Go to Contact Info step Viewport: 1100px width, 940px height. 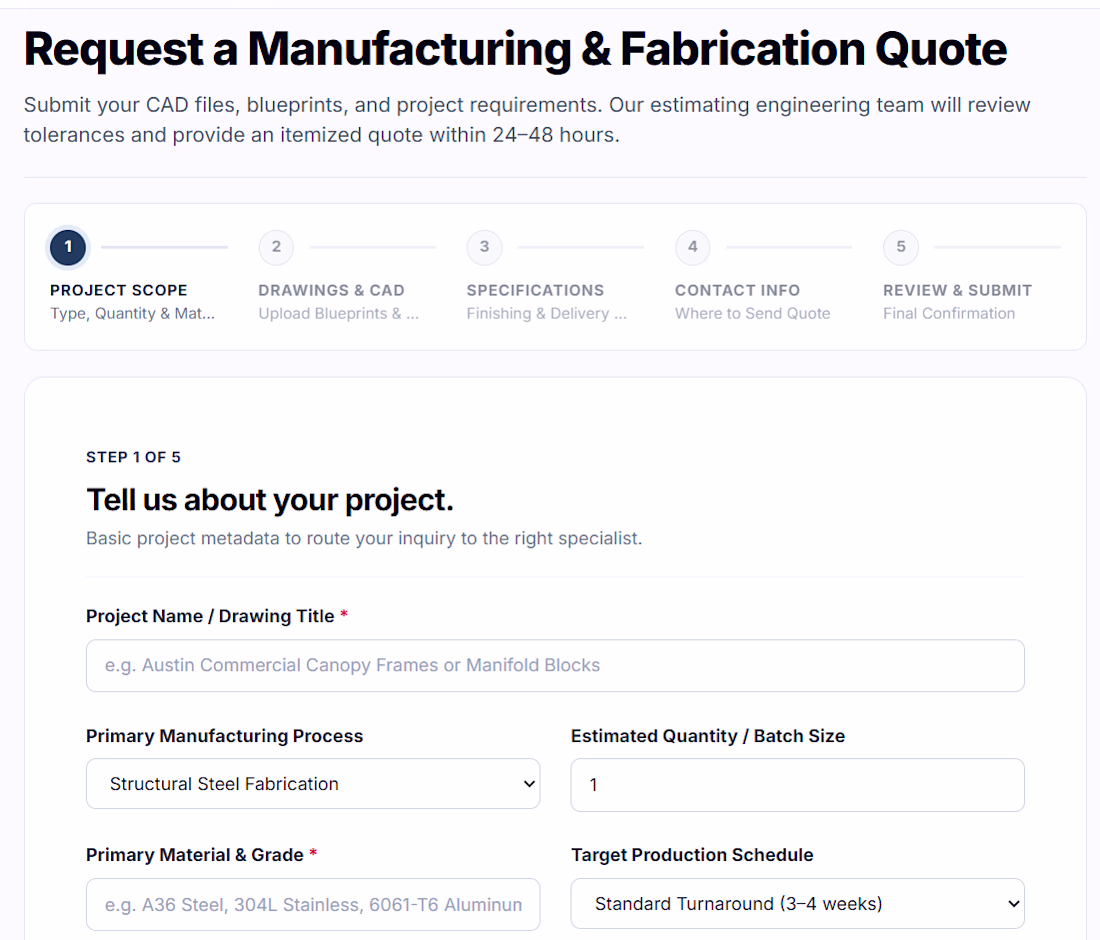tap(737, 290)
